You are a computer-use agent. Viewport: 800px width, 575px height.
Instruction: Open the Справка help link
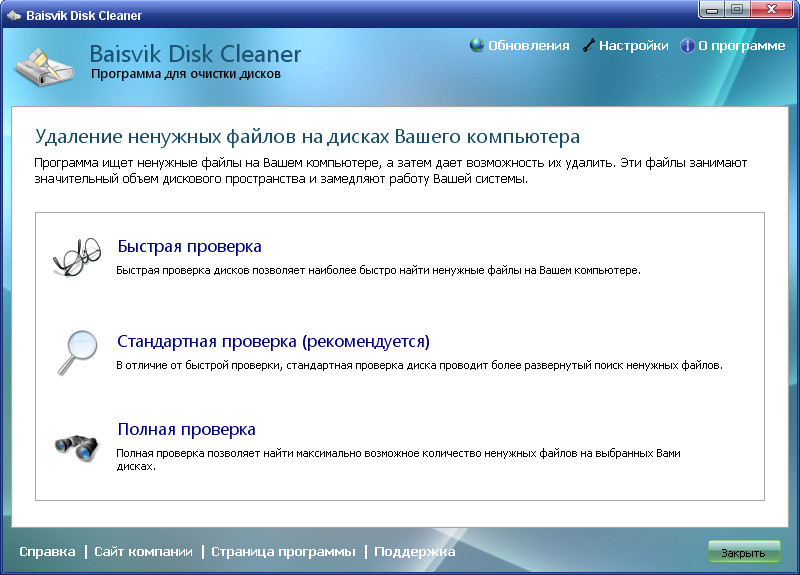[47, 552]
